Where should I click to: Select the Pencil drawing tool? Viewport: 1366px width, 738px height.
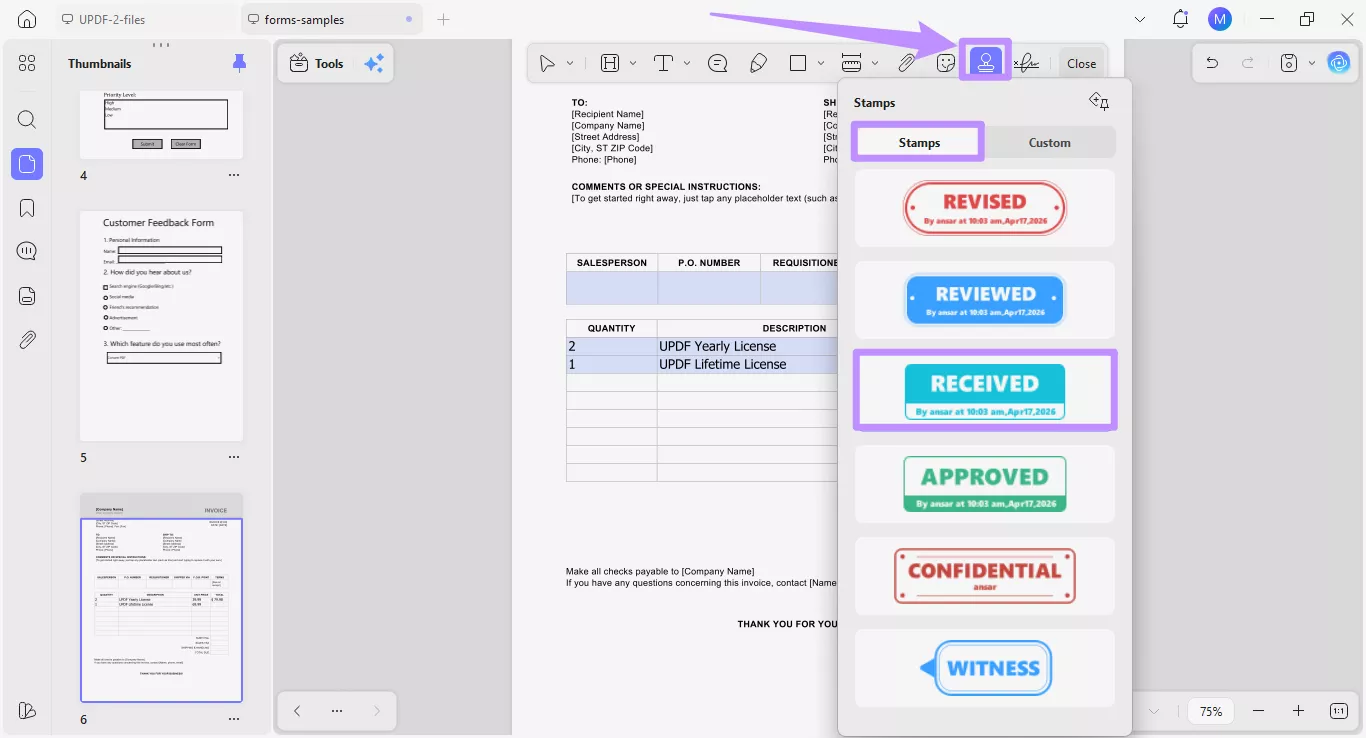758,63
